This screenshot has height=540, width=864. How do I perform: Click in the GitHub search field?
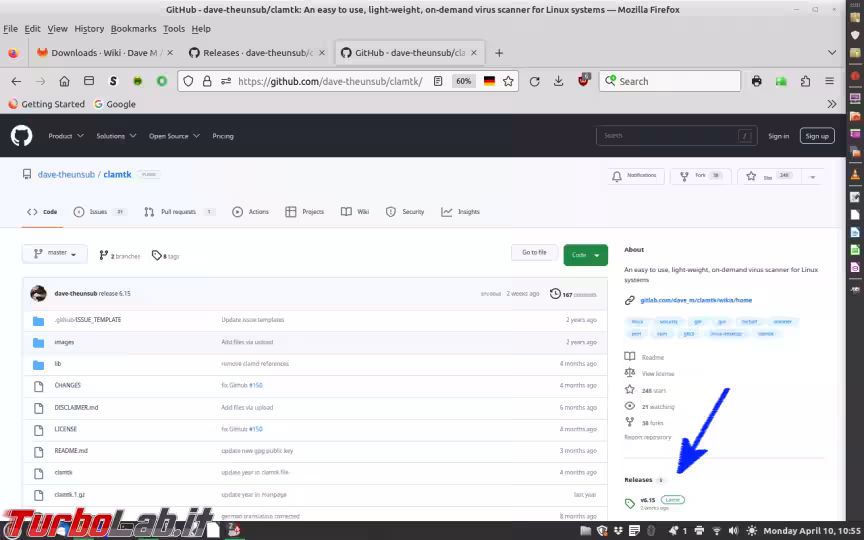[x=676, y=136]
